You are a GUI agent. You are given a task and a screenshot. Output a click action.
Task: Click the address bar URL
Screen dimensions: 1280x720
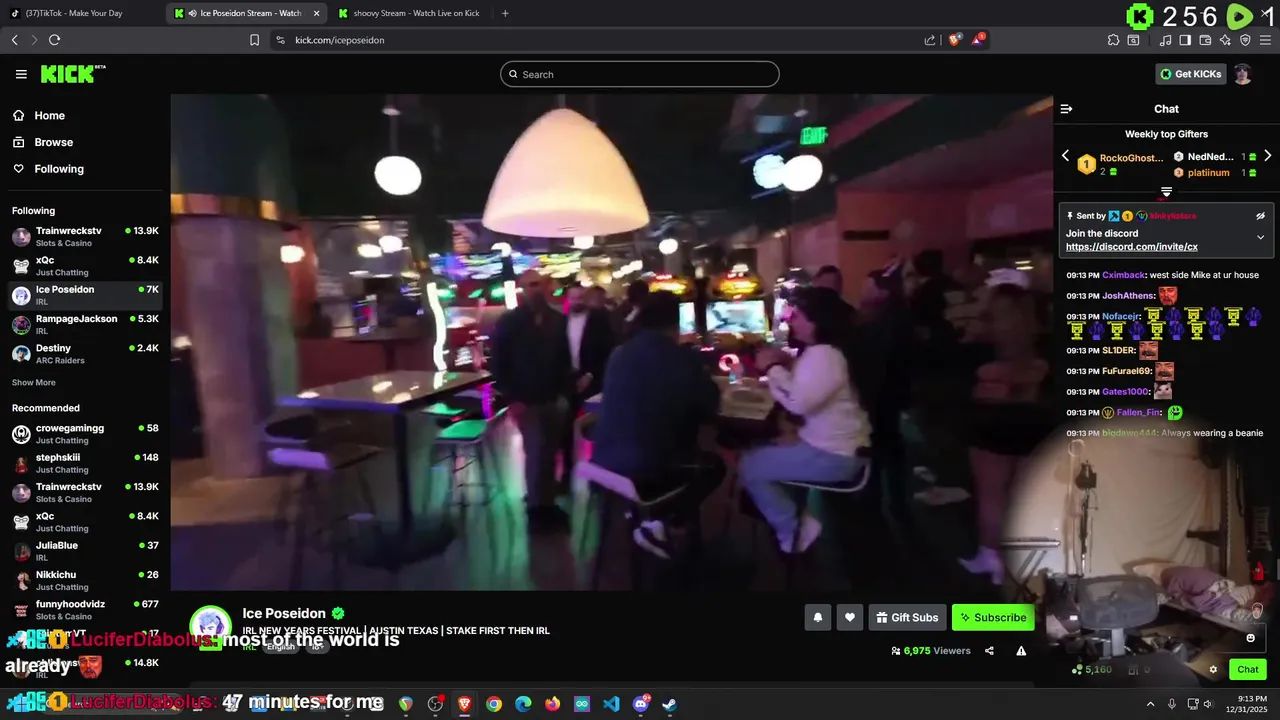point(340,40)
